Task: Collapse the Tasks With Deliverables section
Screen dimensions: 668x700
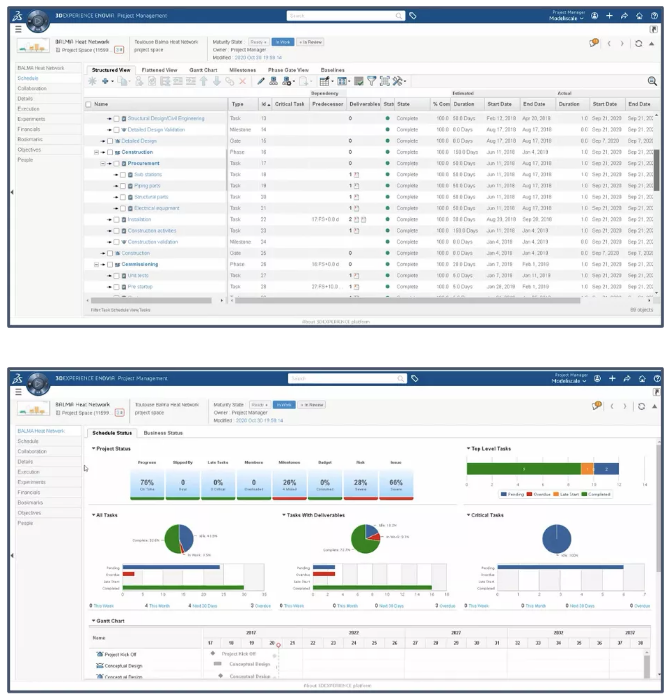Action: 284,515
